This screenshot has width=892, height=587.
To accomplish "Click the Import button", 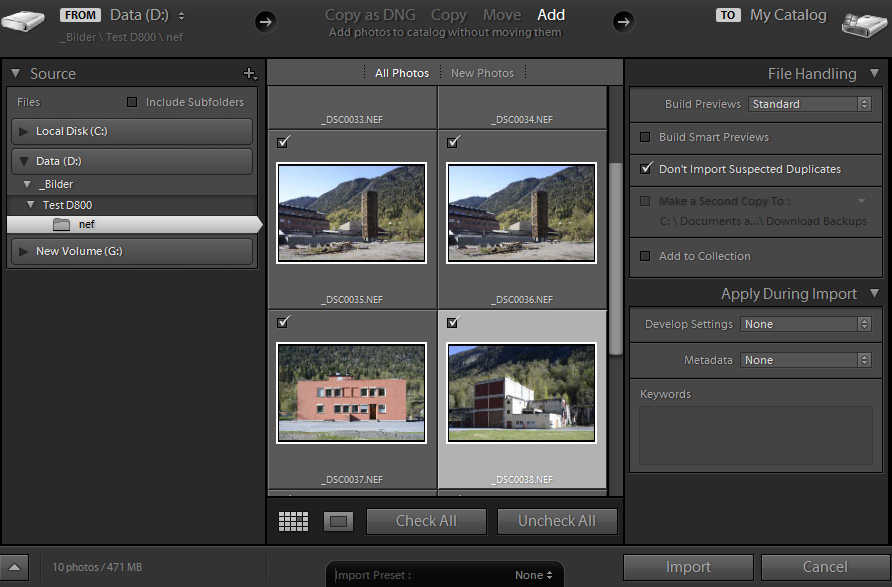I will pyautogui.click(x=688, y=567).
